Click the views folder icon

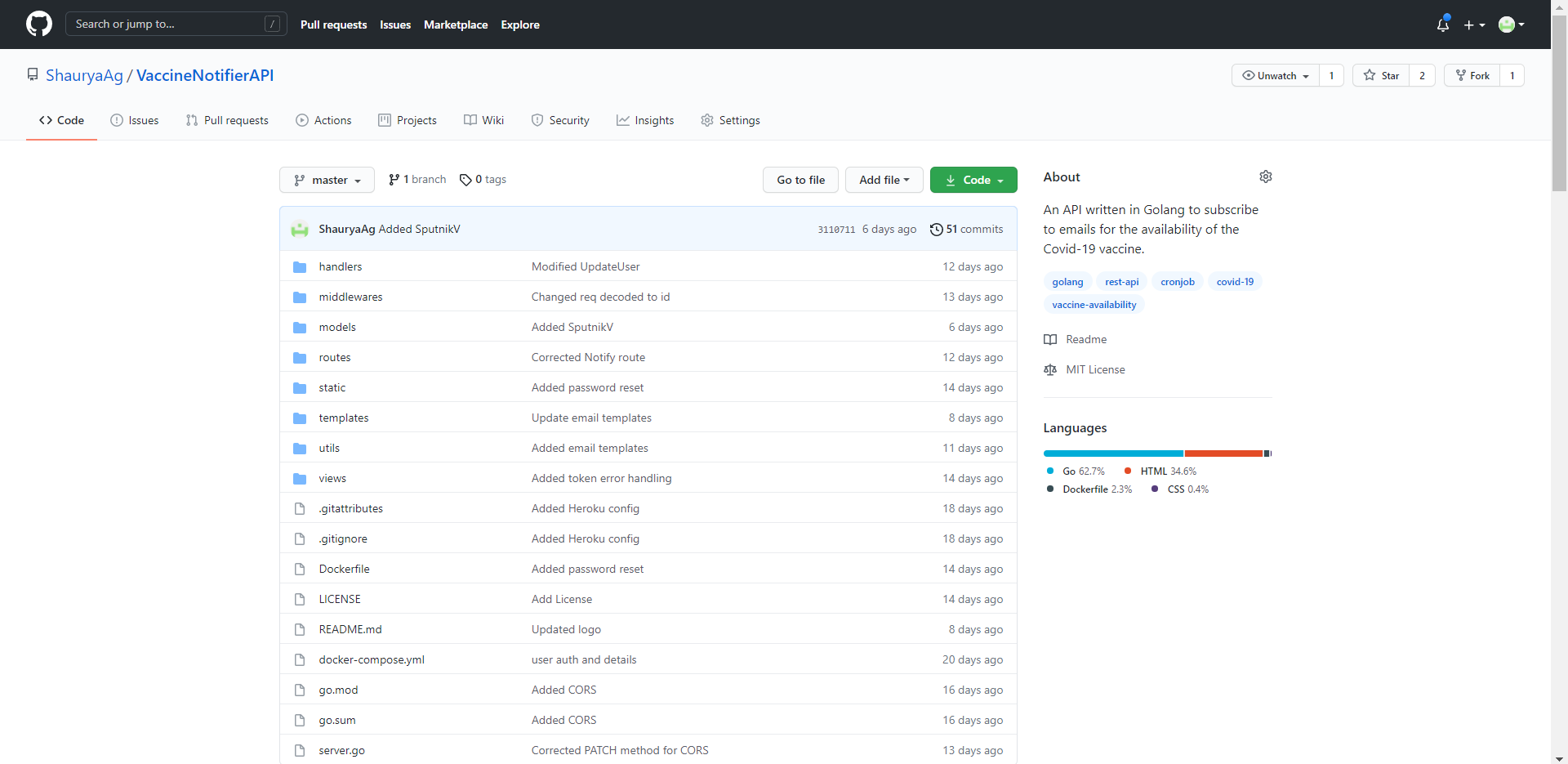300,478
